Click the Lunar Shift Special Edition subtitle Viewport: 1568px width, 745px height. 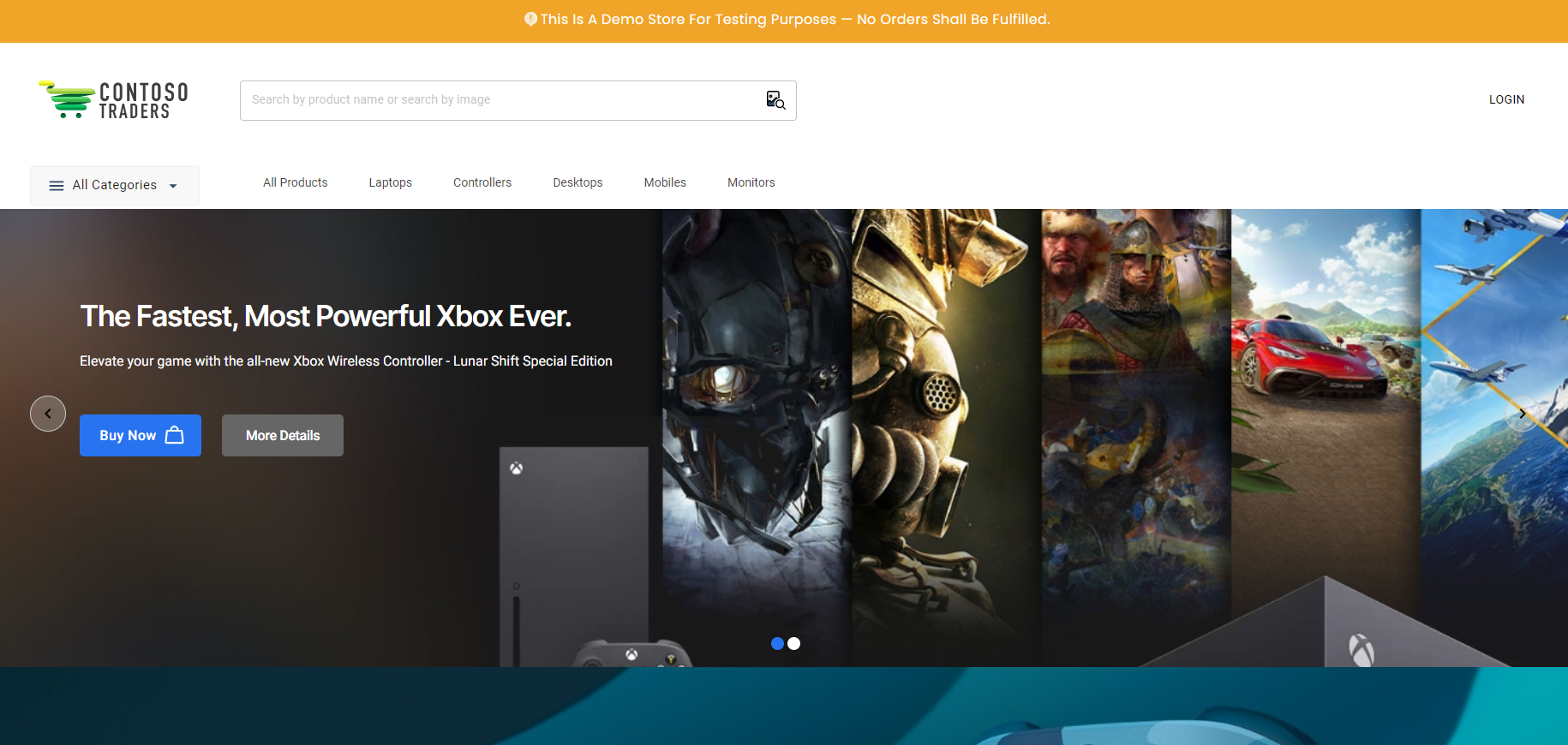coord(346,361)
